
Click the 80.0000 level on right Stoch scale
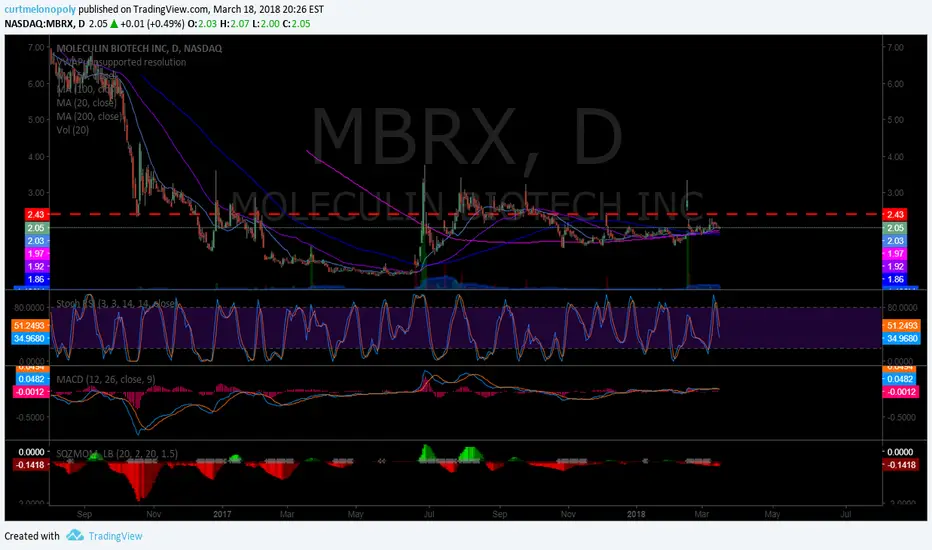[902, 307]
